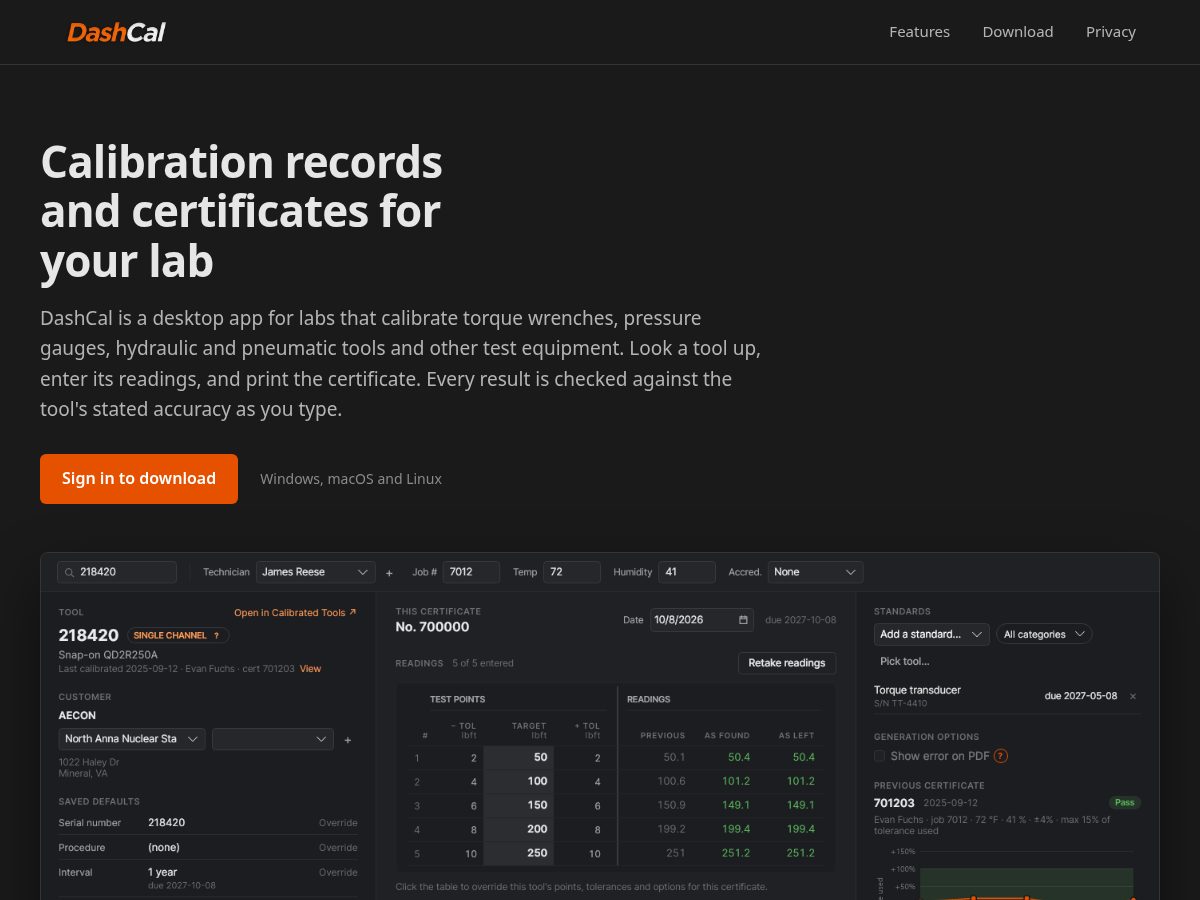Image resolution: width=1200 pixels, height=900 pixels.
Task: Click the Job # field showing 7012
Action: [x=471, y=572]
